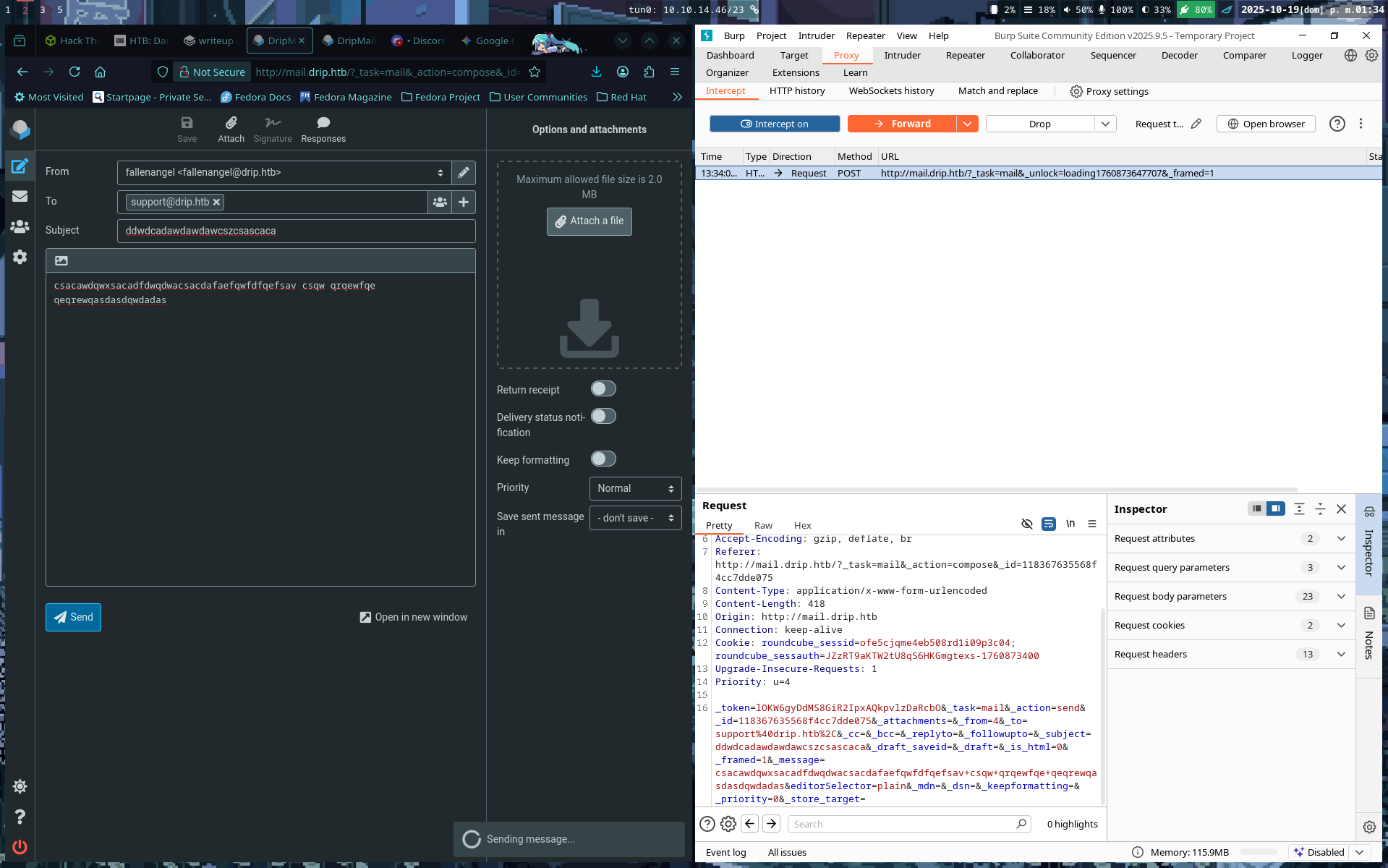Screen dimensions: 1388x868
Task: Click the edit identities pencil icon
Action: click(463, 172)
